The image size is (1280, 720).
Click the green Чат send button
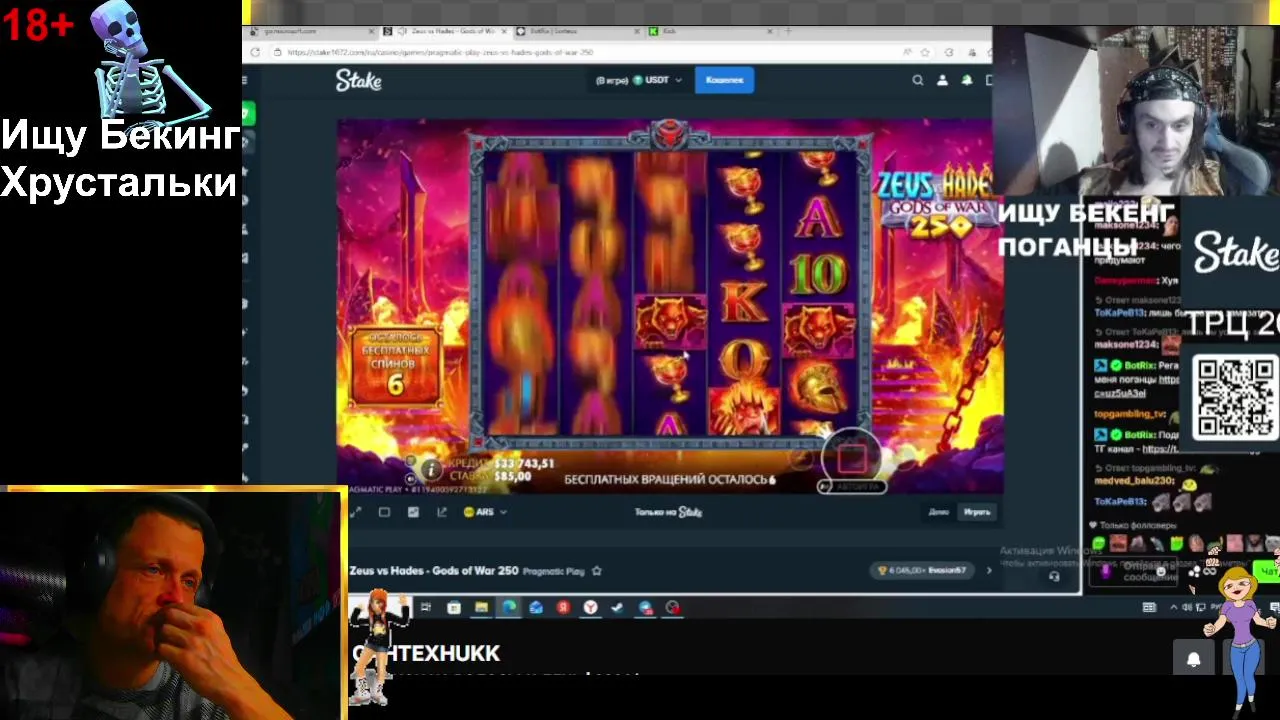[x=1268, y=571]
